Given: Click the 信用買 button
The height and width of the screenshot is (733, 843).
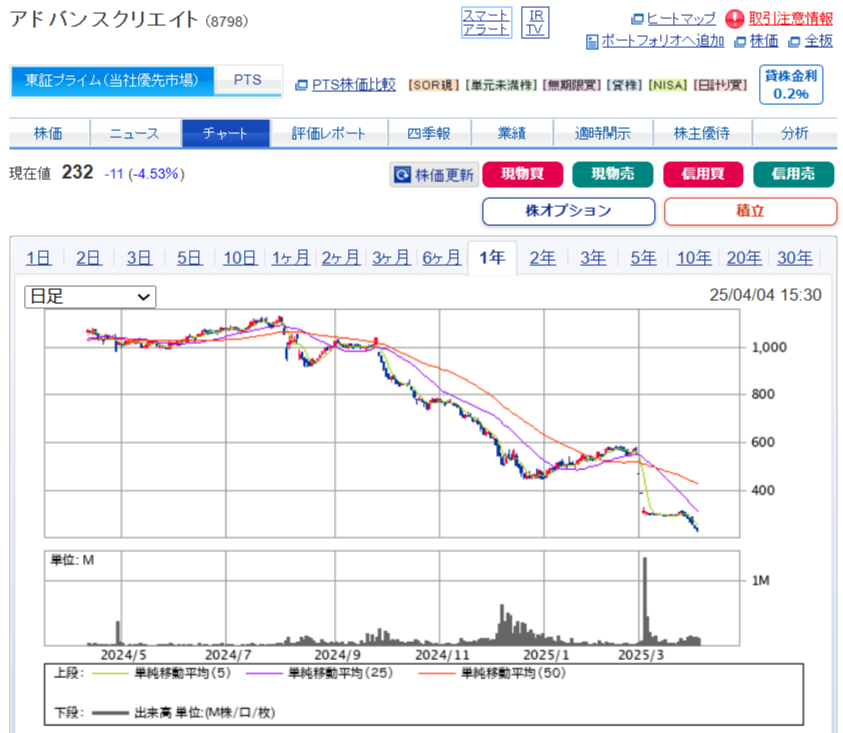Looking at the screenshot, I should (703, 174).
